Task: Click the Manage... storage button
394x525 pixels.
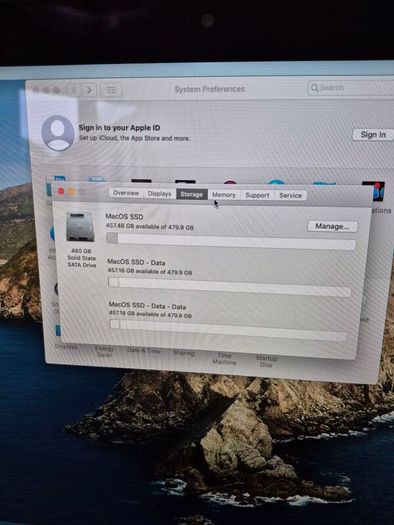Action: [332, 226]
